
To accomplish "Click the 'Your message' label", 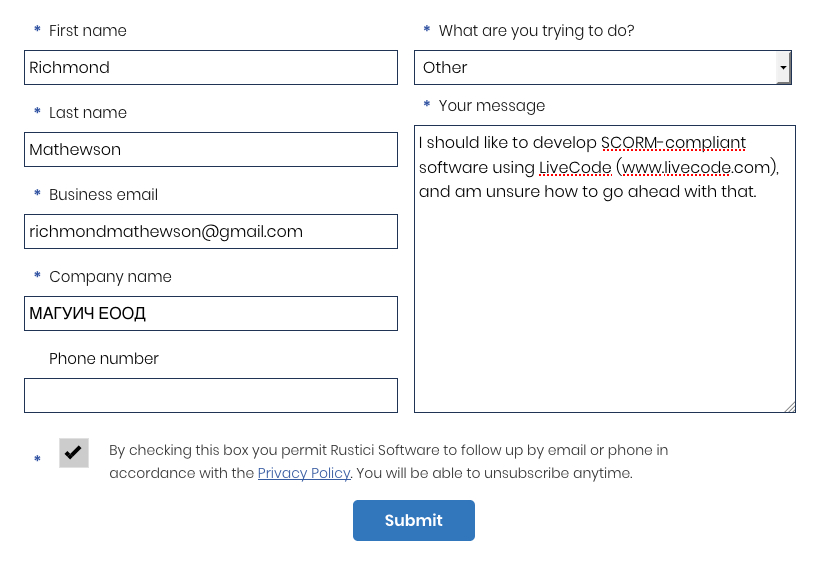I will tap(492, 106).
